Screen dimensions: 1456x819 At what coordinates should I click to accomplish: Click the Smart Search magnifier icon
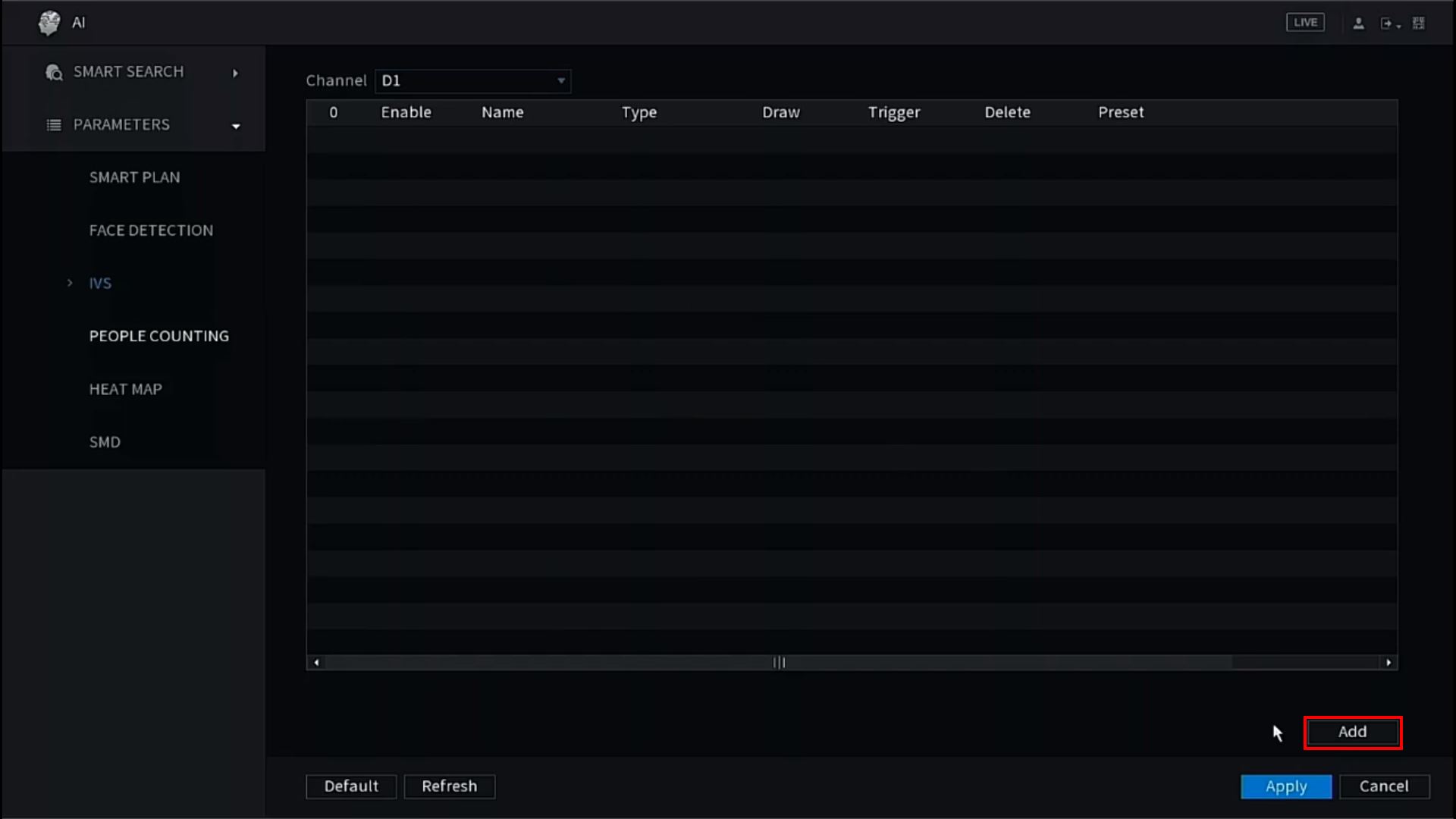click(54, 72)
